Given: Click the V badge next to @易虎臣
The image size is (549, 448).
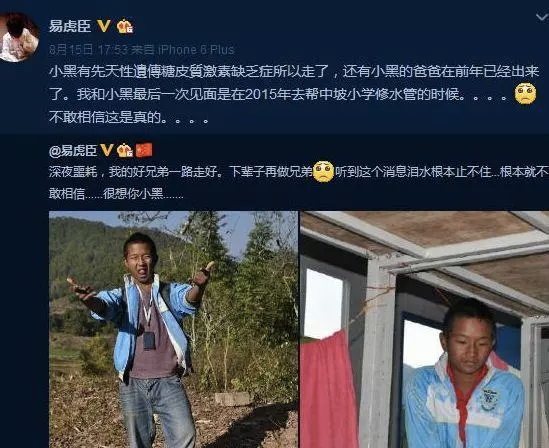Looking at the screenshot, I should [x=107, y=150].
